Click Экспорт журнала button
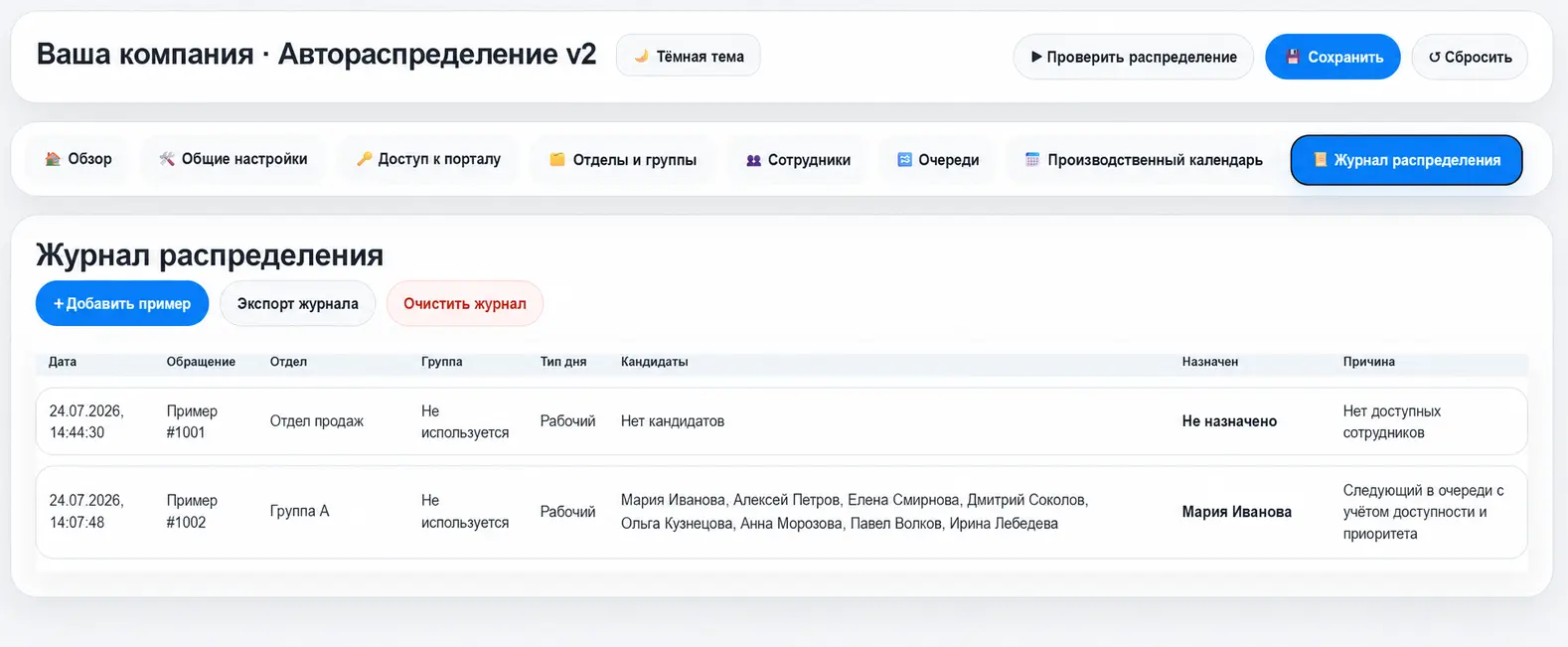Image resolution: width=1568 pixels, height=647 pixels. [297, 303]
